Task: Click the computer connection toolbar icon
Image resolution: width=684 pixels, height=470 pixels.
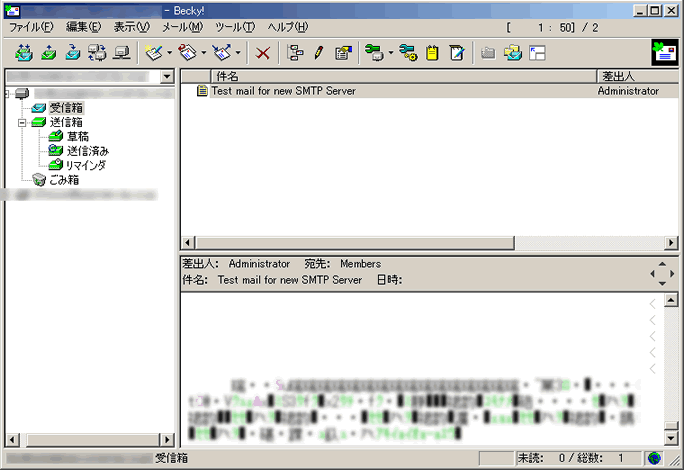Action: 121,53
